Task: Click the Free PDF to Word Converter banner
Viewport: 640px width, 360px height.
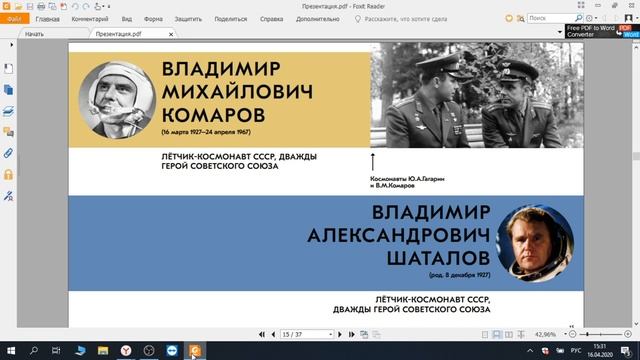Action: click(602, 31)
